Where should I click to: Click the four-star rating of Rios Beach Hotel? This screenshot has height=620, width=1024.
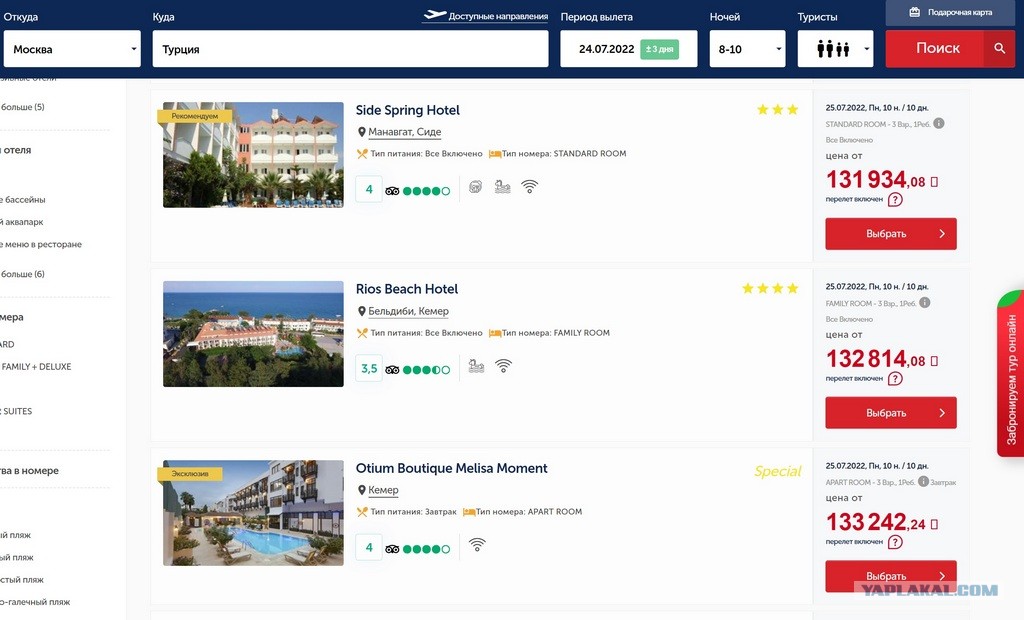(x=770, y=289)
